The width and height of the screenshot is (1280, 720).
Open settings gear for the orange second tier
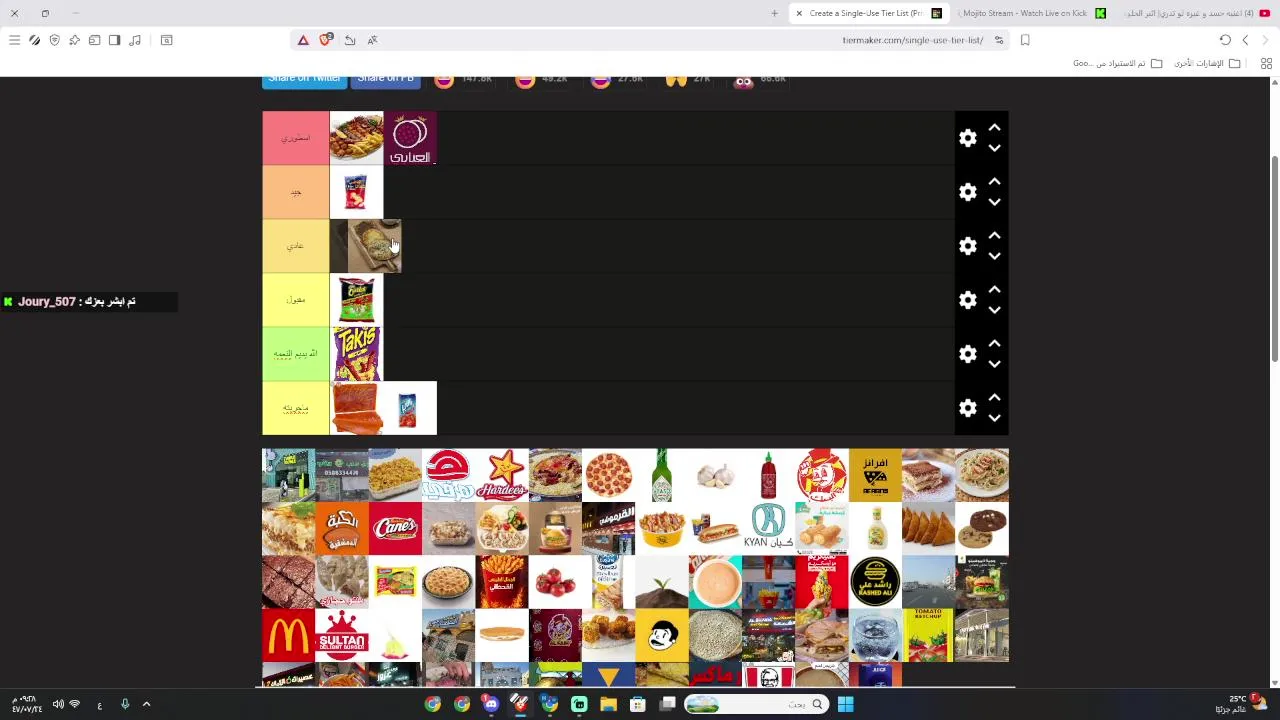[x=968, y=192]
